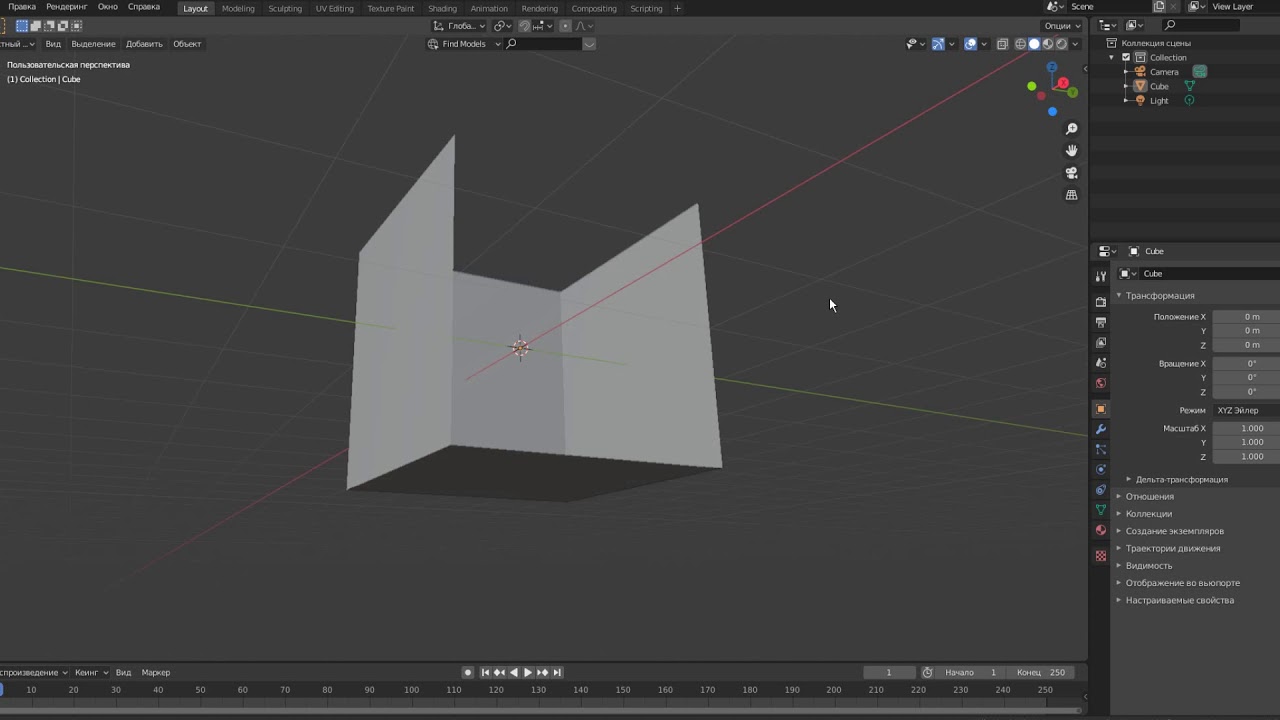Expand the Relations (Отношения) panel
This screenshot has height=720, width=1280.
click(1150, 496)
